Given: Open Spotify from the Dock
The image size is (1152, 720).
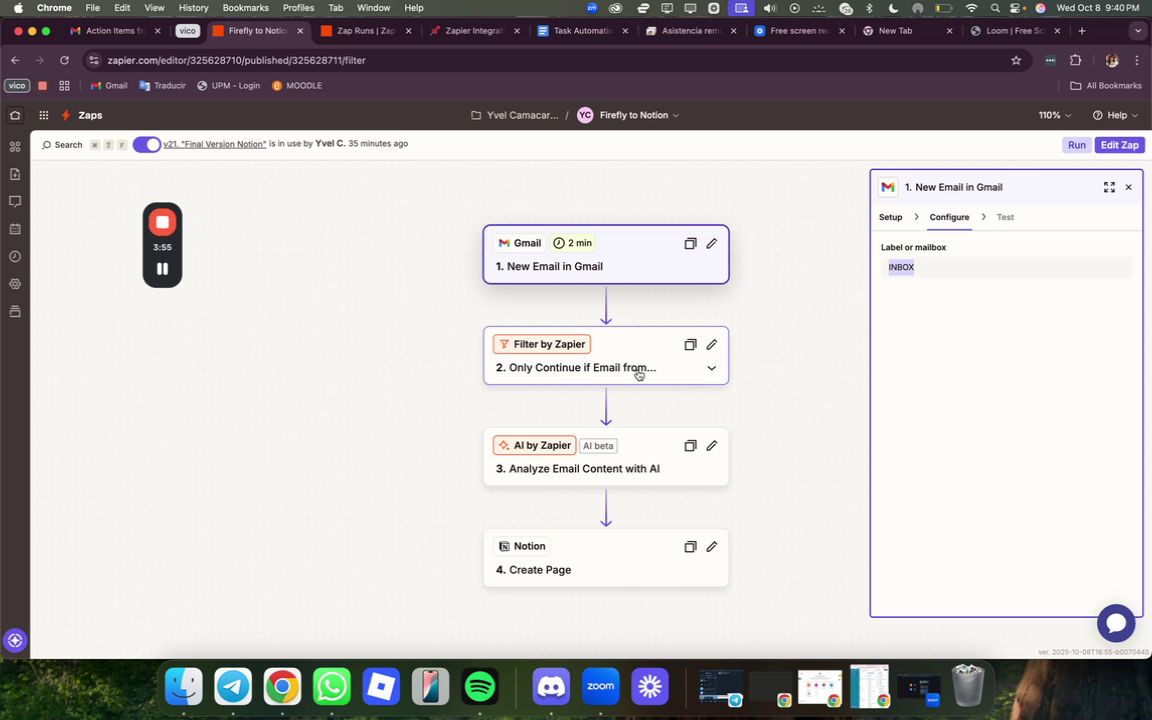Looking at the screenshot, I should pyautogui.click(x=480, y=687).
